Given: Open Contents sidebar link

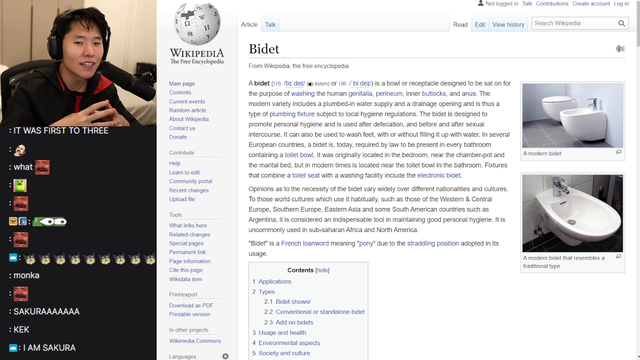Looking at the screenshot, I should (180, 92).
